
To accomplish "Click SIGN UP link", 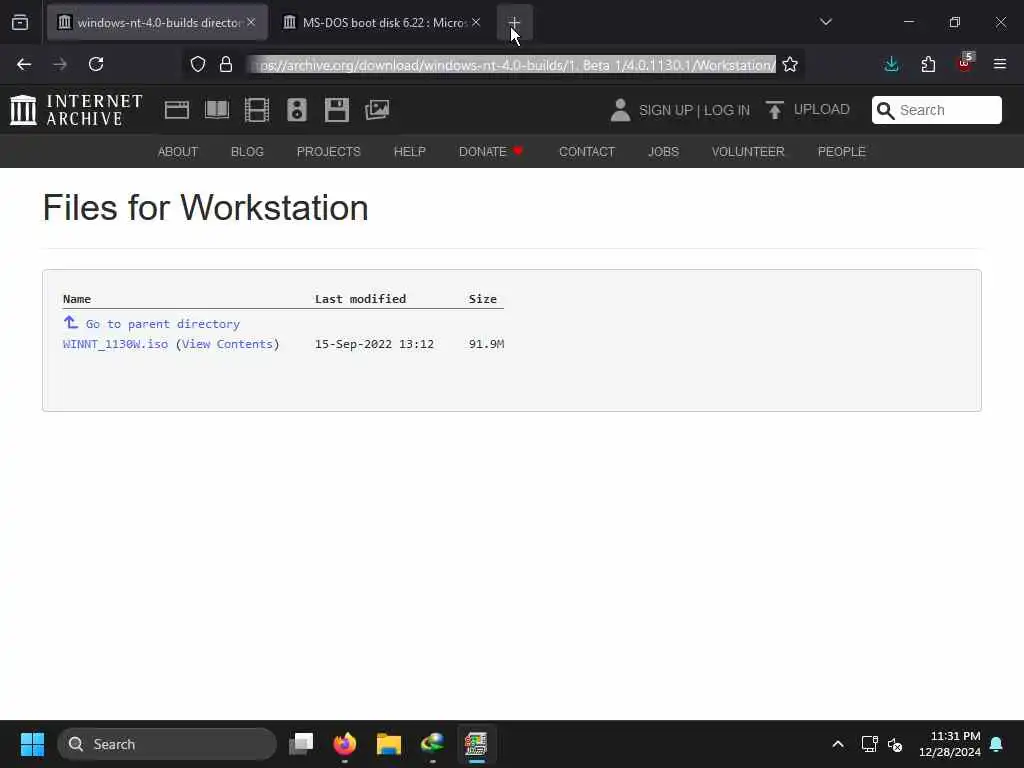I will [x=665, y=110].
